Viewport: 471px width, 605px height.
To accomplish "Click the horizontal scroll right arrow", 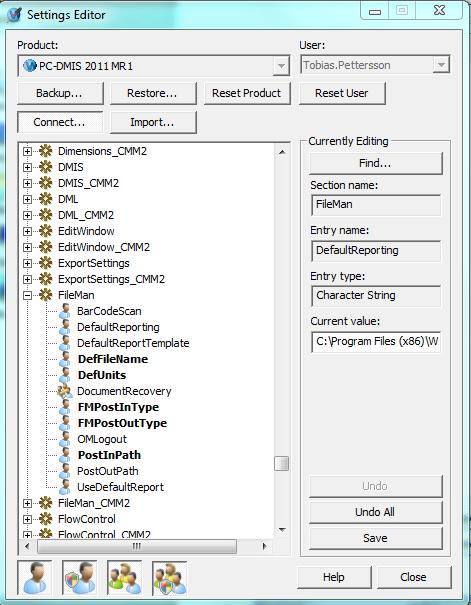I will coord(264,546).
